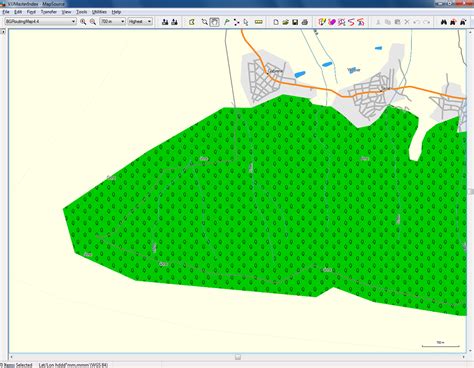Click the Print icon

pos(305,22)
